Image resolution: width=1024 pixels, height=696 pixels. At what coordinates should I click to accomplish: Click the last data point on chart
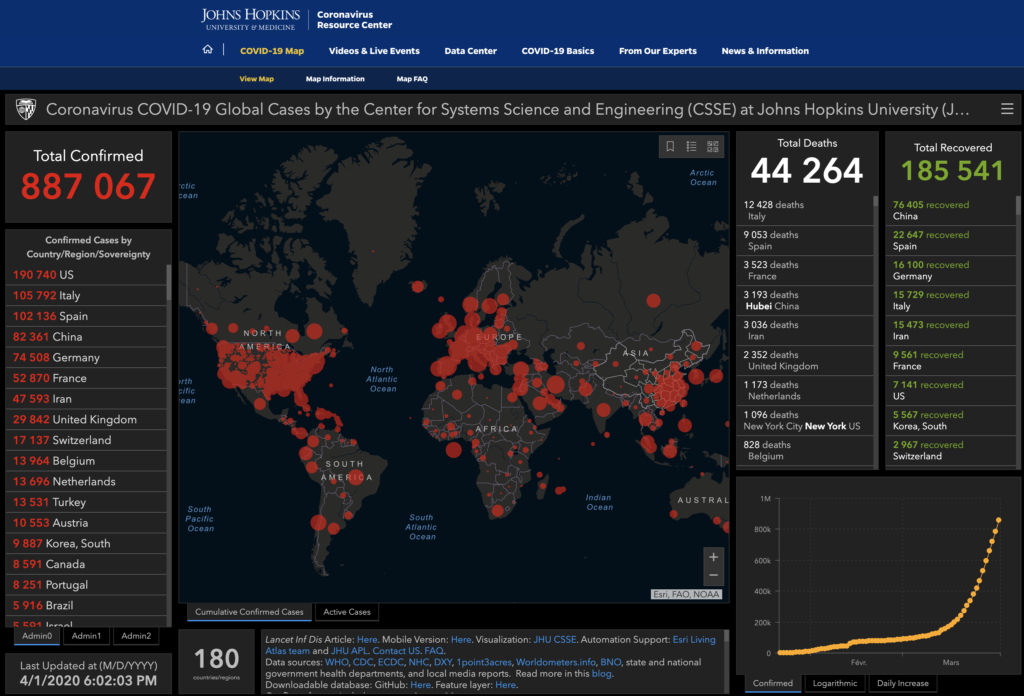click(999, 520)
